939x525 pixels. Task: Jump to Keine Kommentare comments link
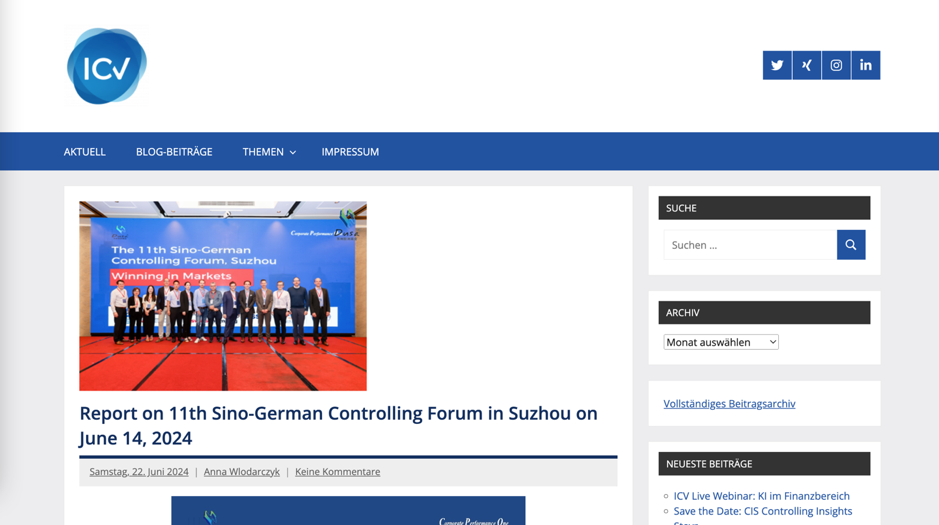[338, 472]
